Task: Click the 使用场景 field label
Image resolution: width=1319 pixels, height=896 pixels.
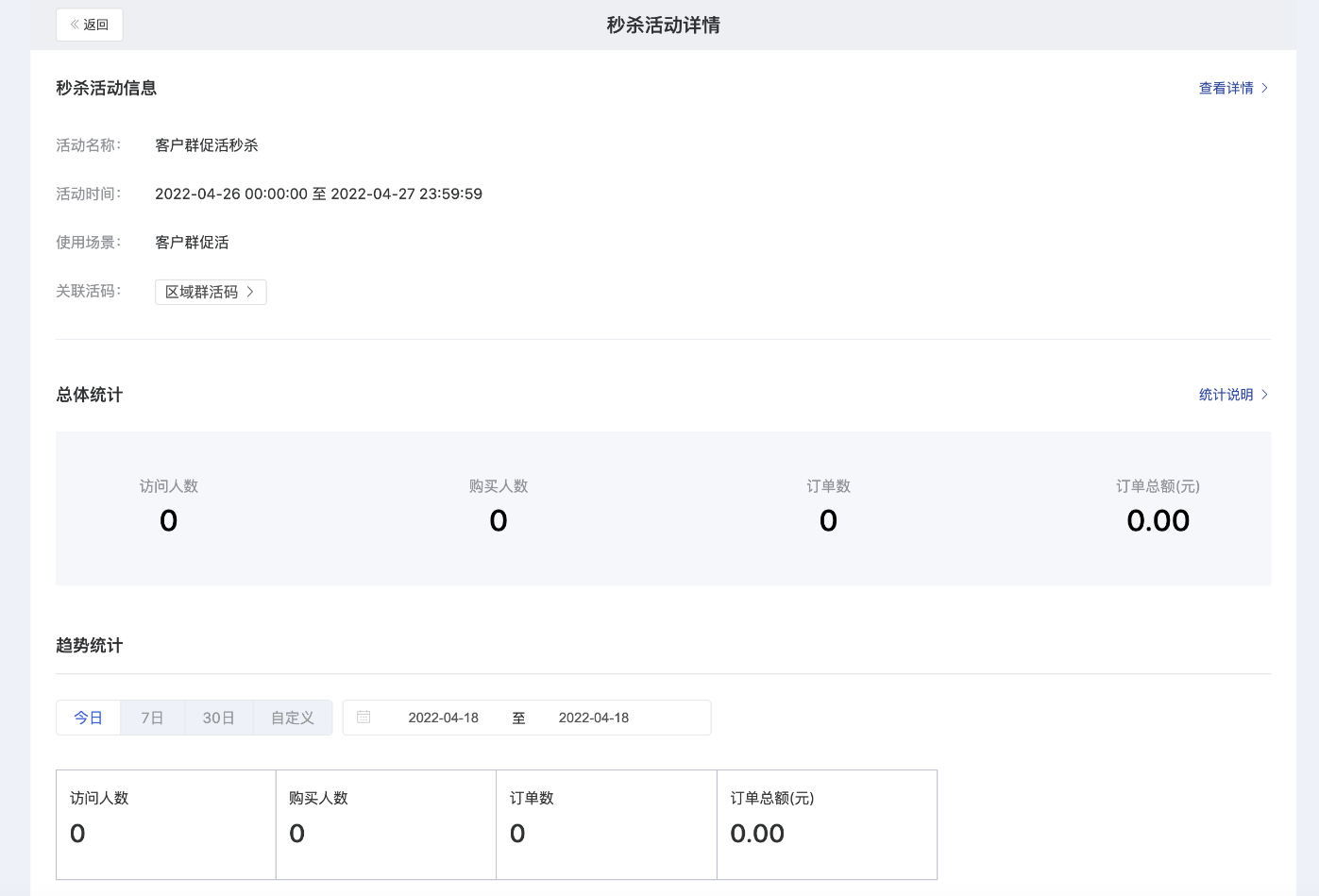Action: [x=89, y=243]
